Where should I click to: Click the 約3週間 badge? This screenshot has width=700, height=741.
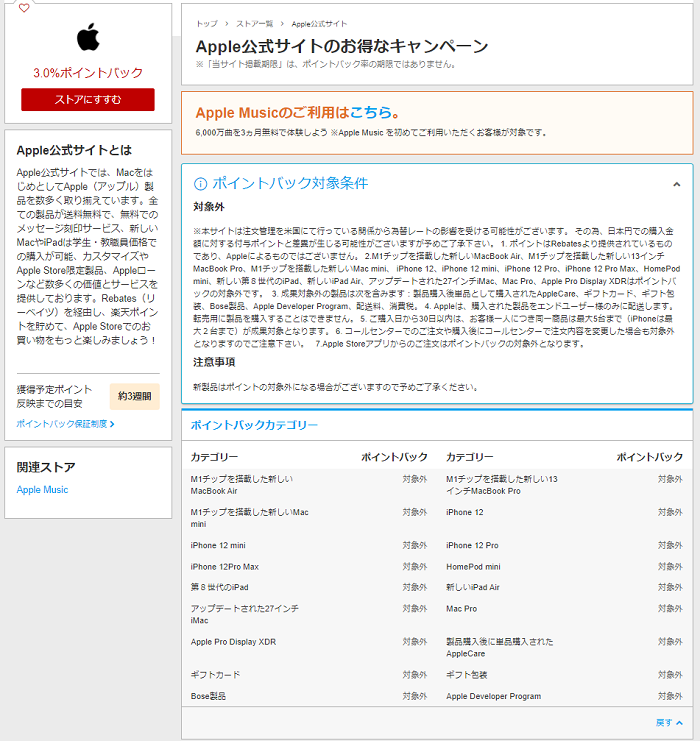135,396
